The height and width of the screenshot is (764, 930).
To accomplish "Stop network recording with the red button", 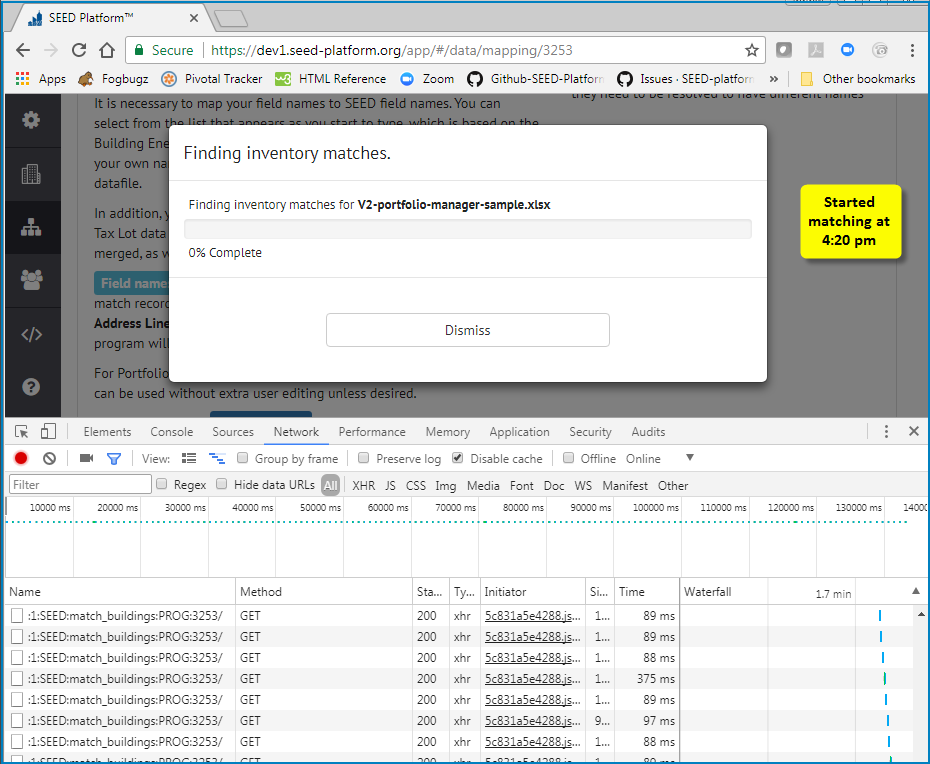I will point(21,458).
